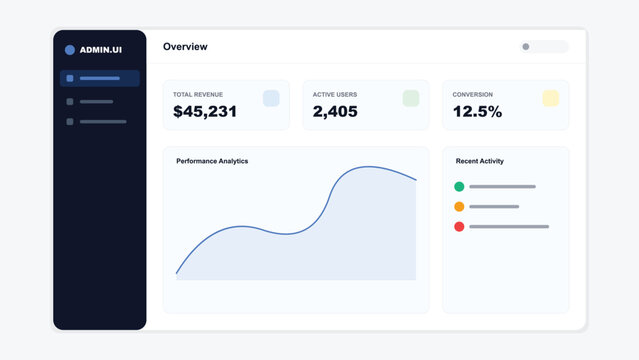Click the TOTAL REVENUE label

point(198,95)
